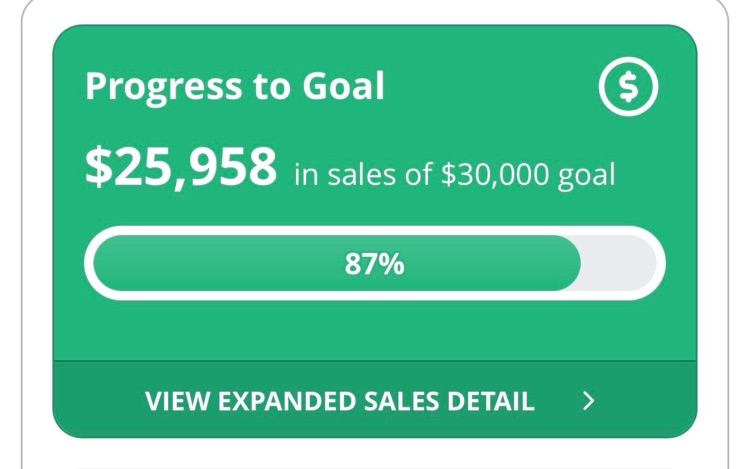This screenshot has width=750, height=469.
Task: Click the white outline of the progress bar
Action: (x=375, y=231)
